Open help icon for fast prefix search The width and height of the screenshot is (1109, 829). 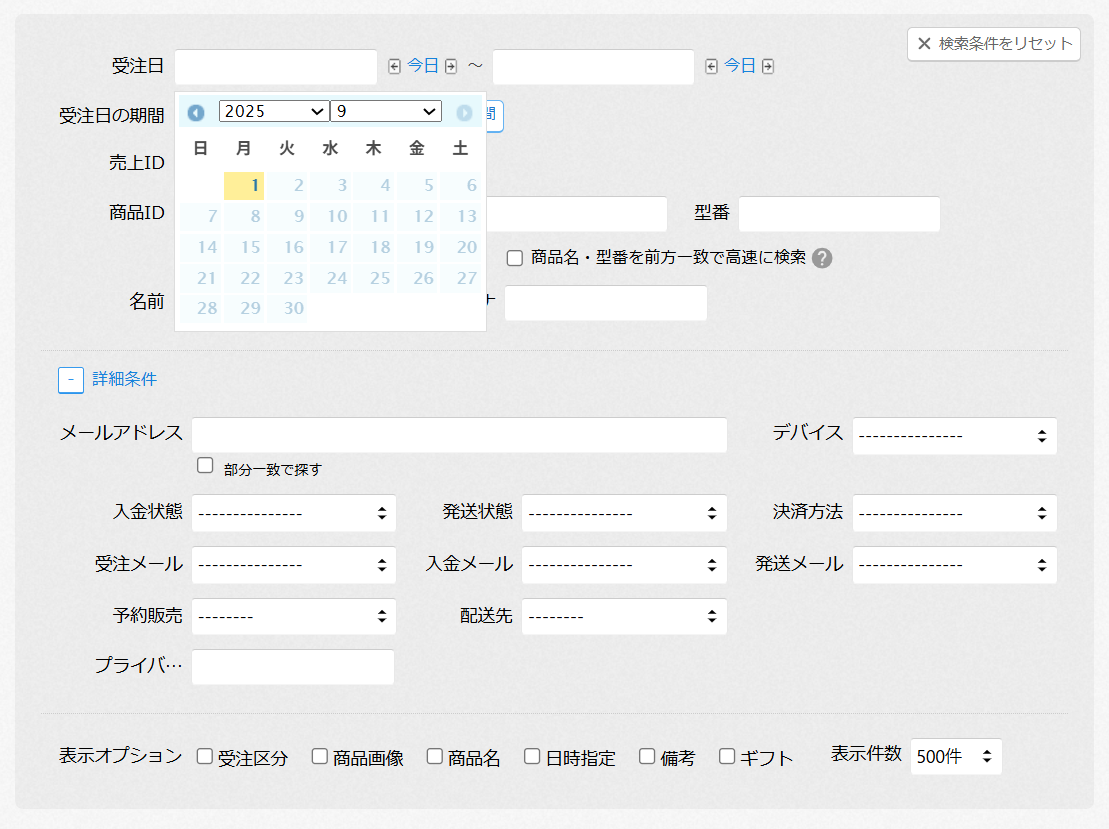coord(822,258)
